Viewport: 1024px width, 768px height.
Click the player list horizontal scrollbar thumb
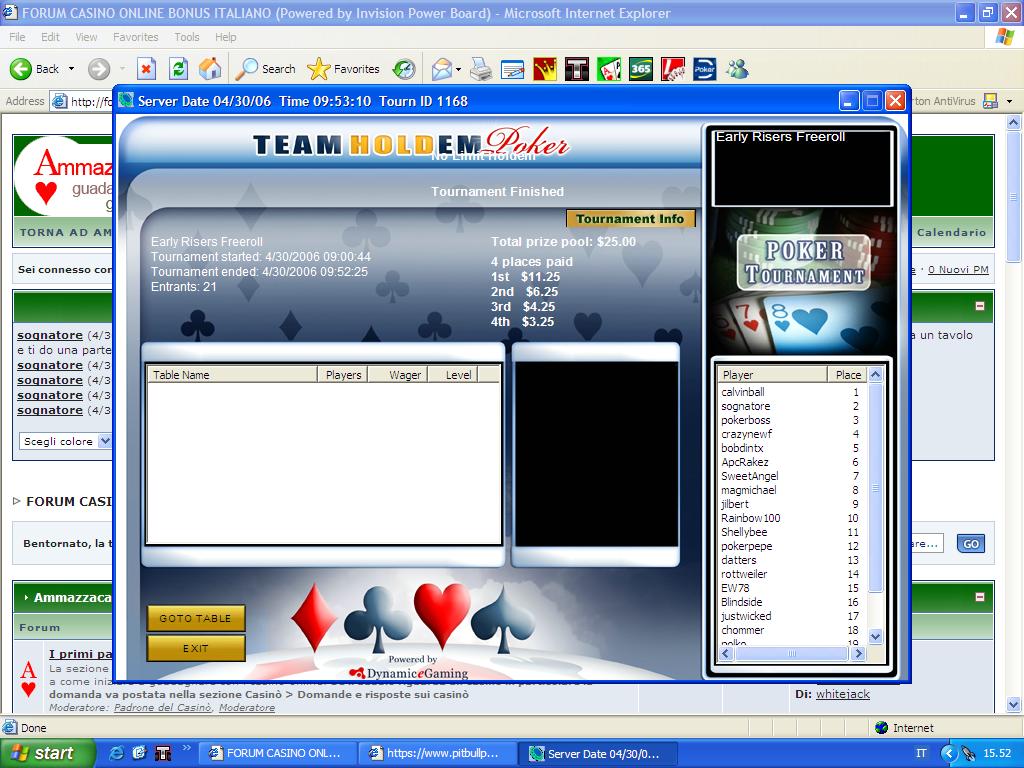point(792,653)
